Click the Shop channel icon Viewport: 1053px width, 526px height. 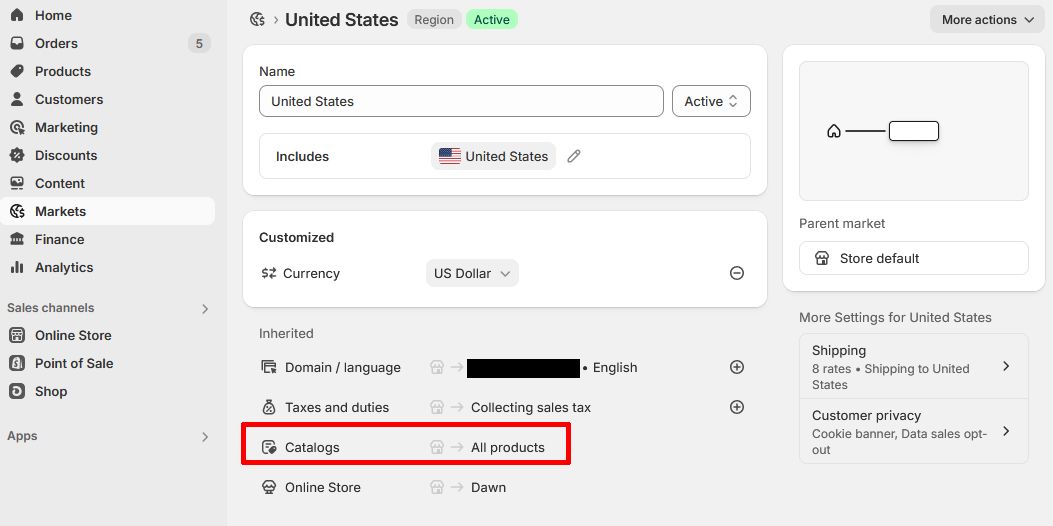(17, 391)
